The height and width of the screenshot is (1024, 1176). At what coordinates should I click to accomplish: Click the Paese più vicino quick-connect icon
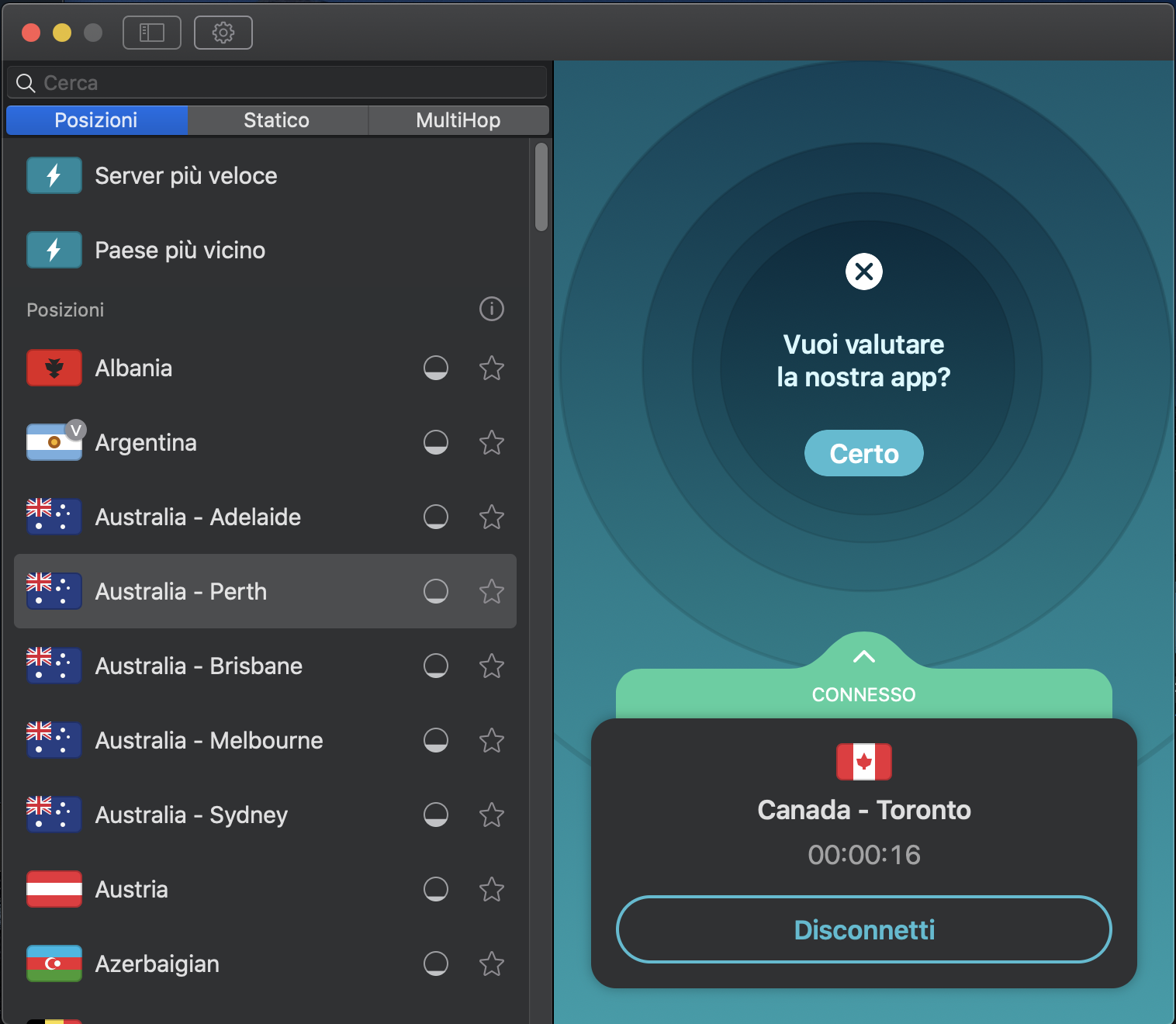[x=54, y=250]
